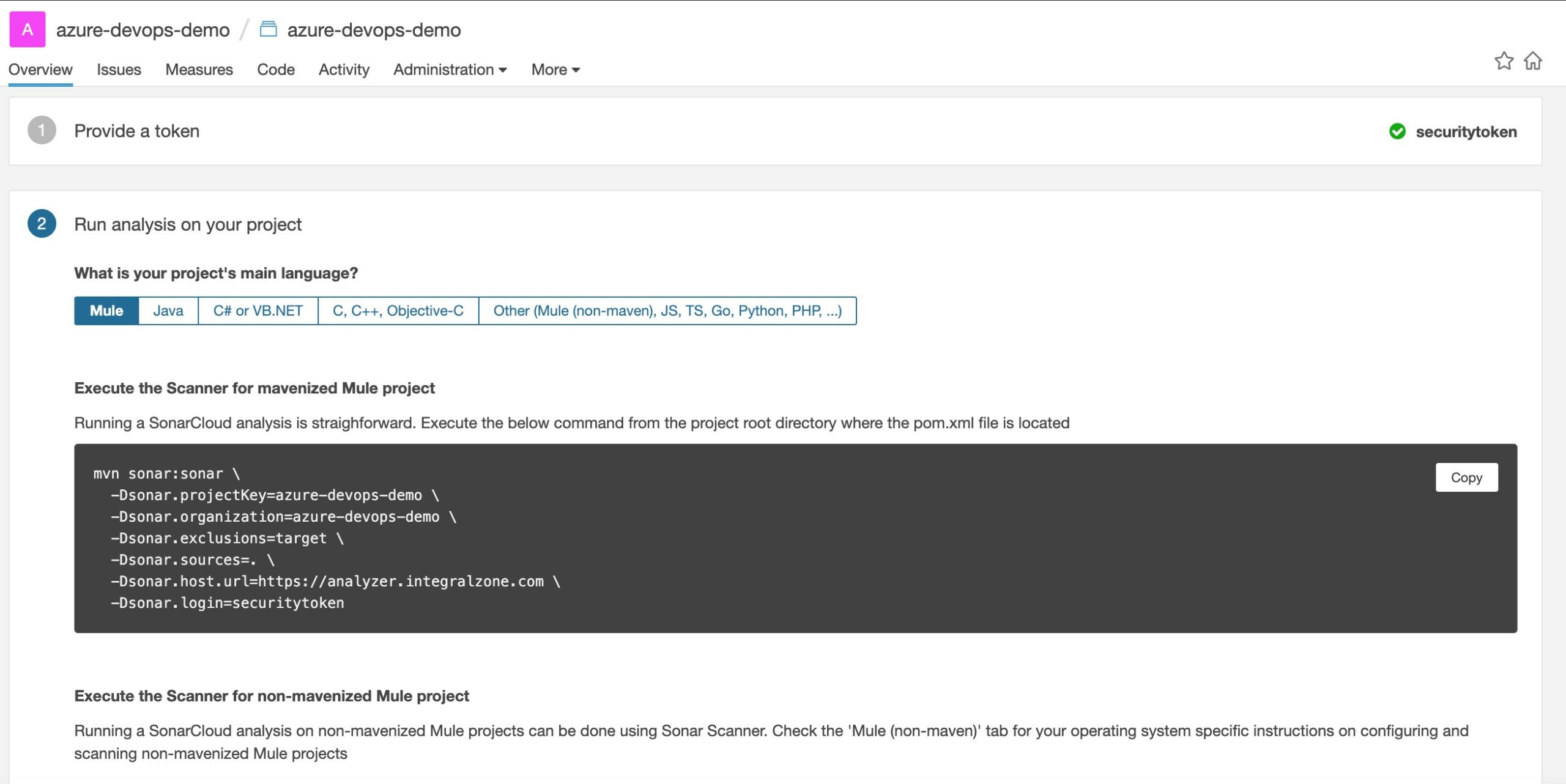Click 'Execute the Scanner for mavenized Mule project' heading
The height and width of the screenshot is (784, 1566).
tap(254, 388)
